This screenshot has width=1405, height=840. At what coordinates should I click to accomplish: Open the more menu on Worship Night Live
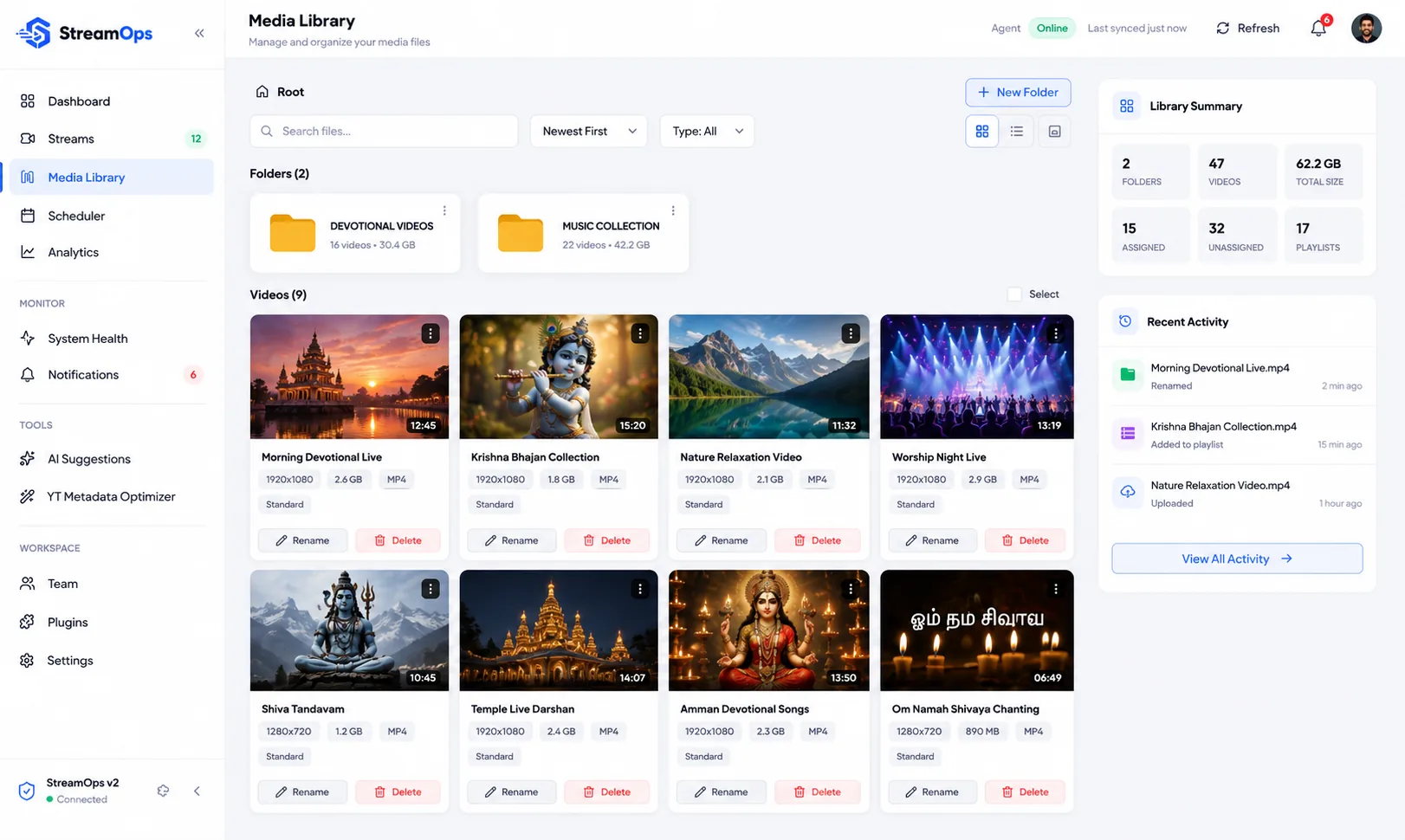click(x=1056, y=333)
